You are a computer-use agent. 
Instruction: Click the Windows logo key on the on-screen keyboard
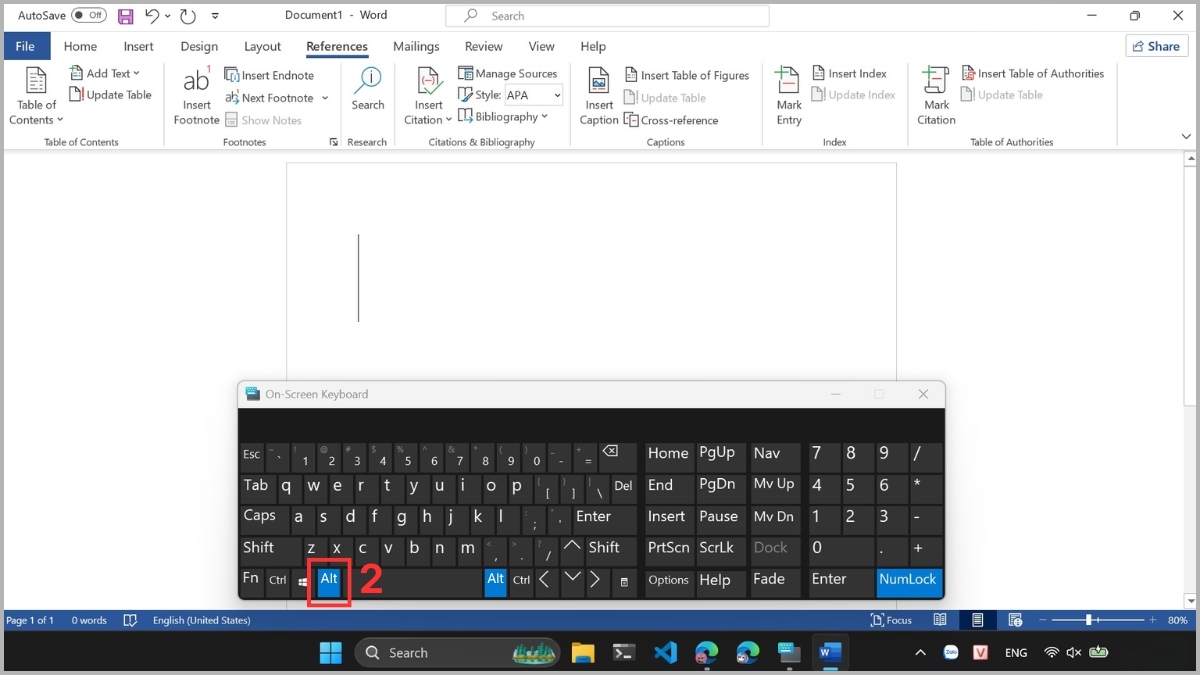click(304, 582)
